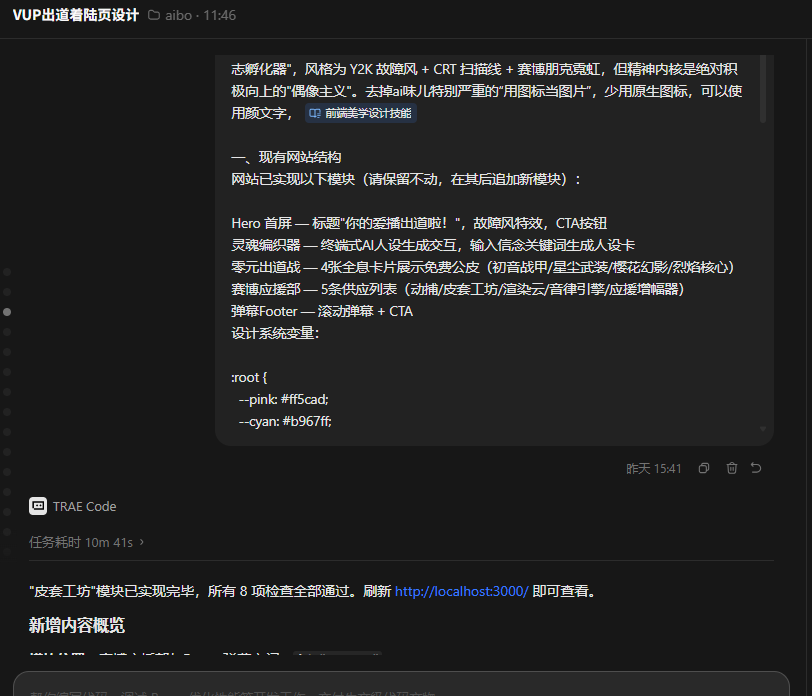Open the http://localhost:3000/ link
Viewport: 812px width, 696px height.
click(x=461, y=591)
